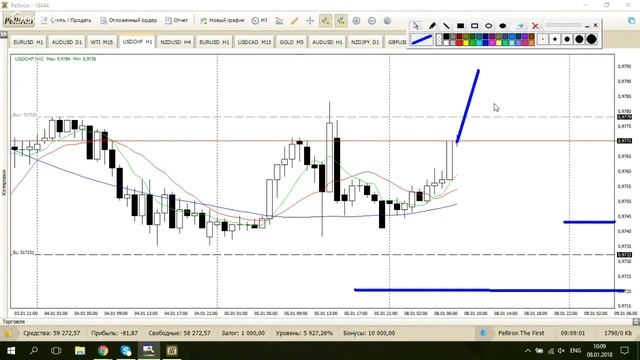This screenshot has height=360, width=640.
Task: Minimize the drawing palette window
Action: (x=587, y=25)
